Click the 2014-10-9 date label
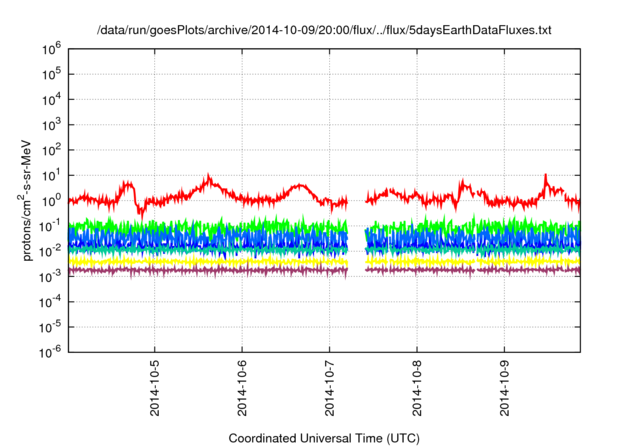This screenshot has height=448, width=640. coord(504,388)
